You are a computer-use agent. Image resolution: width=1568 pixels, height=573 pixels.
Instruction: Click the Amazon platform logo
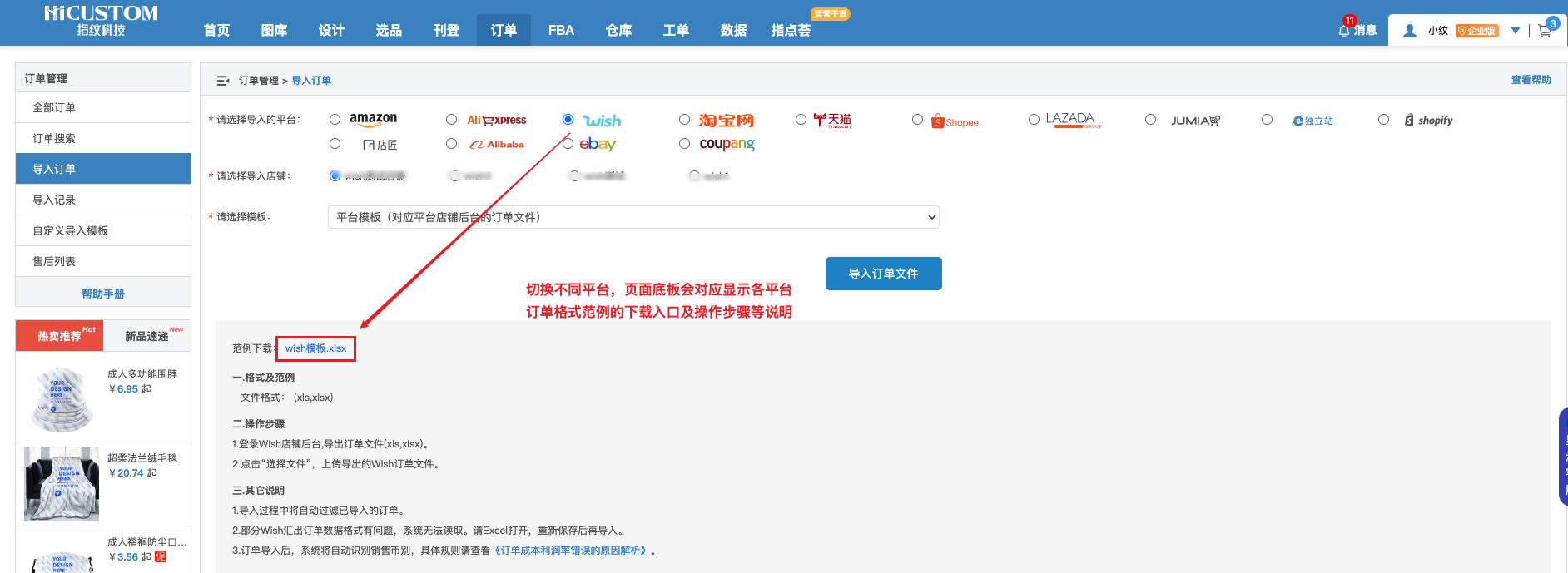tap(373, 120)
